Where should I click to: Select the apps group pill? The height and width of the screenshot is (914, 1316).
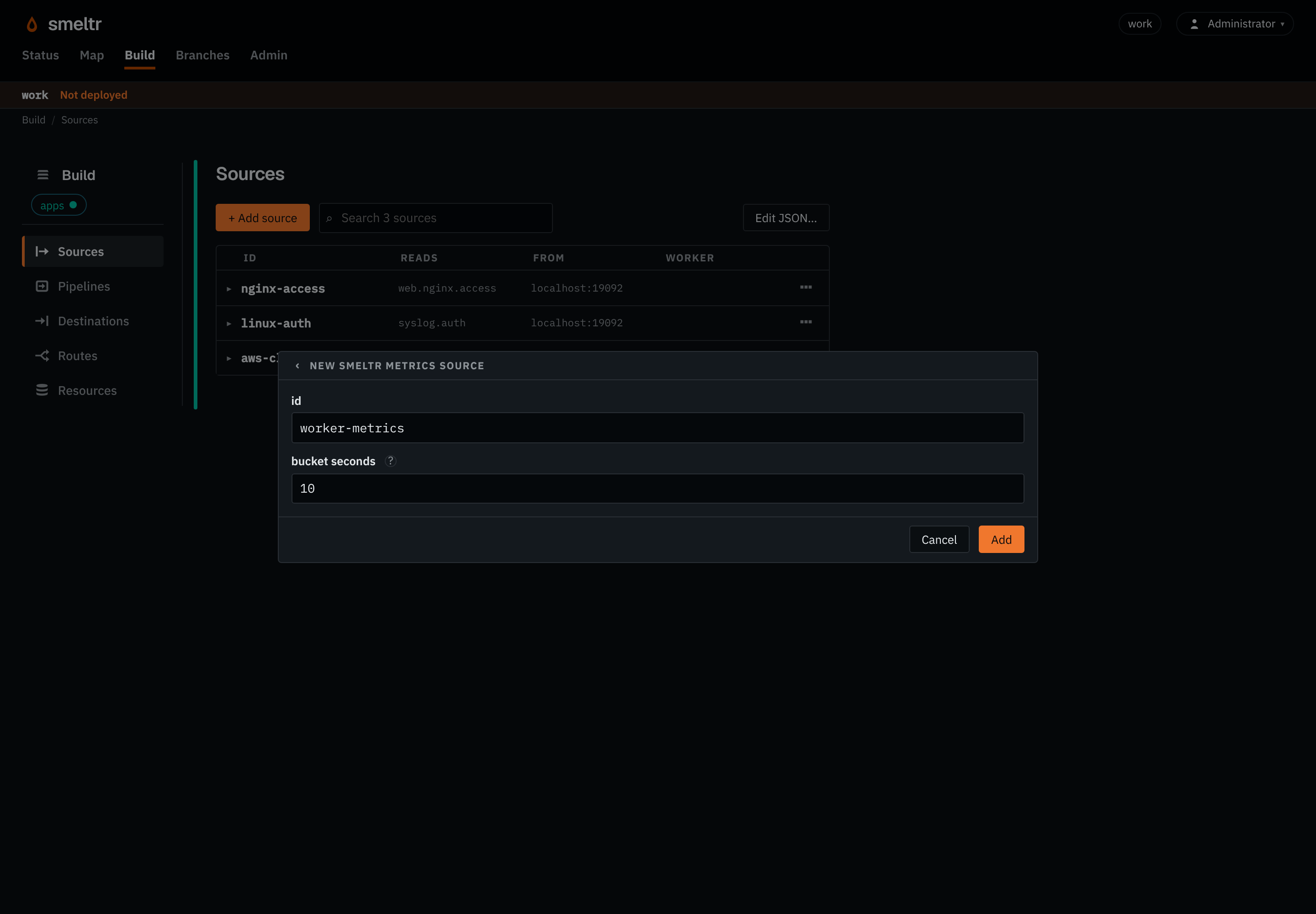pos(58,205)
